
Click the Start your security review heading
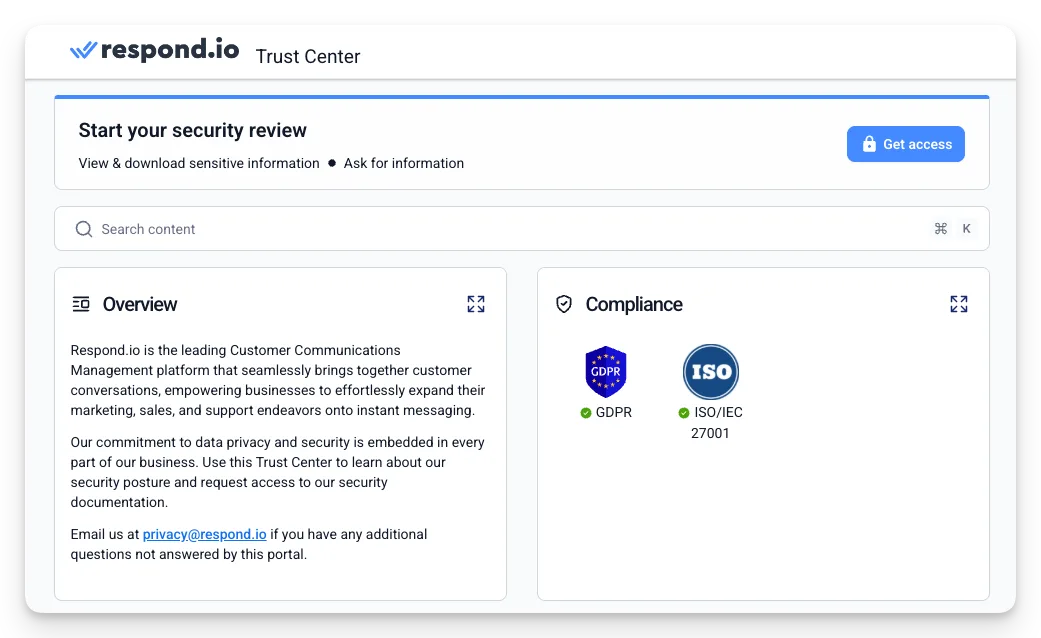[x=193, y=130]
